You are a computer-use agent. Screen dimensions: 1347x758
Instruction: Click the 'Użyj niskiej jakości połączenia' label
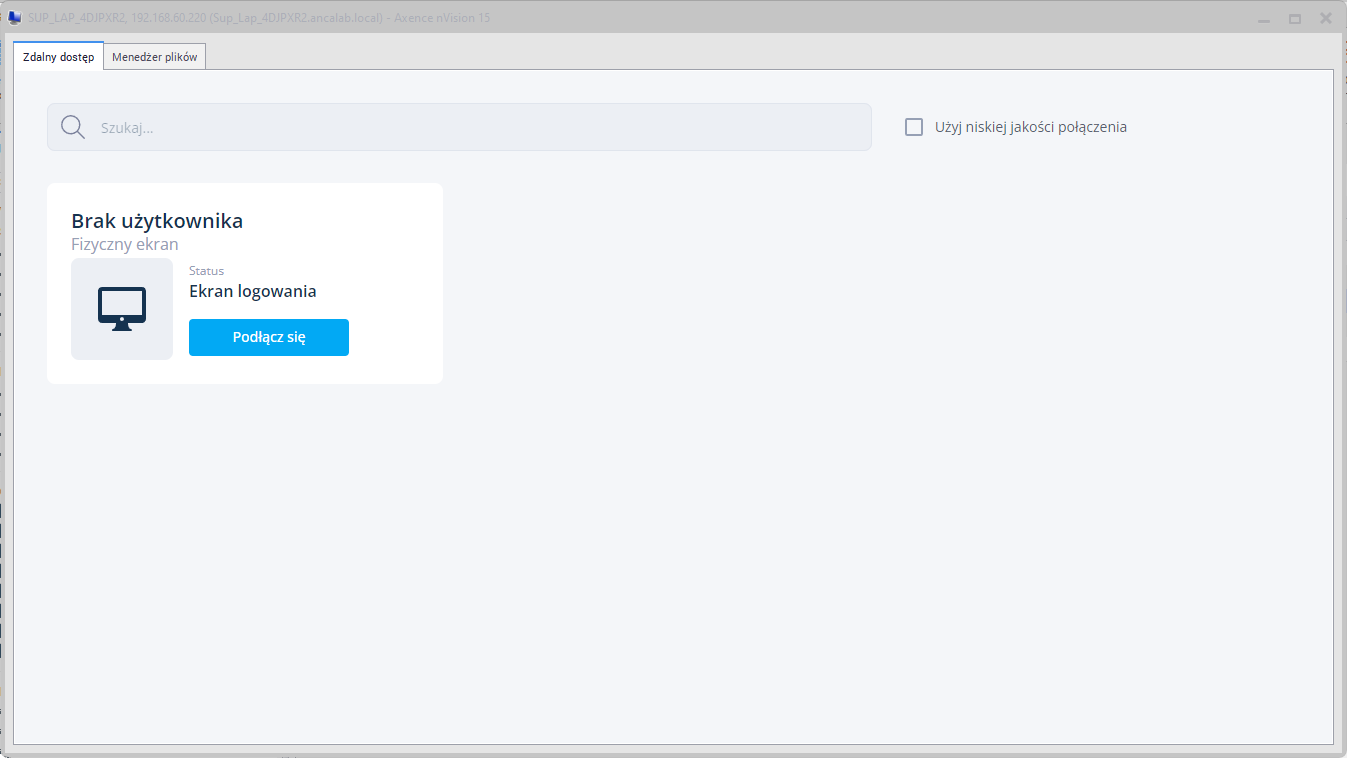(x=1030, y=127)
